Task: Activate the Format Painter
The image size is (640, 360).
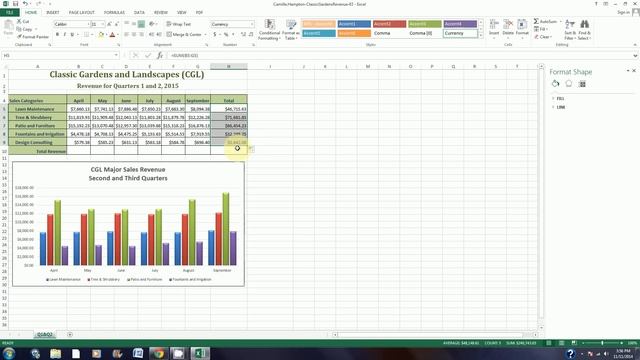Action: click(x=33, y=37)
